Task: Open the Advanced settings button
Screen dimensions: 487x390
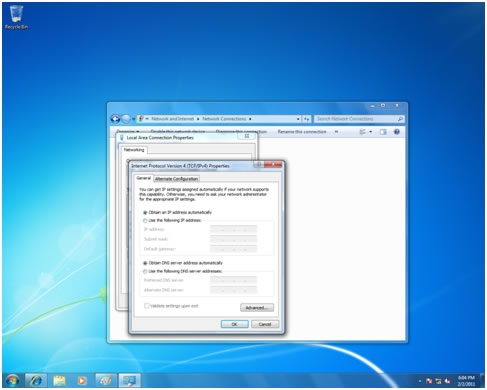Action: coord(257,307)
